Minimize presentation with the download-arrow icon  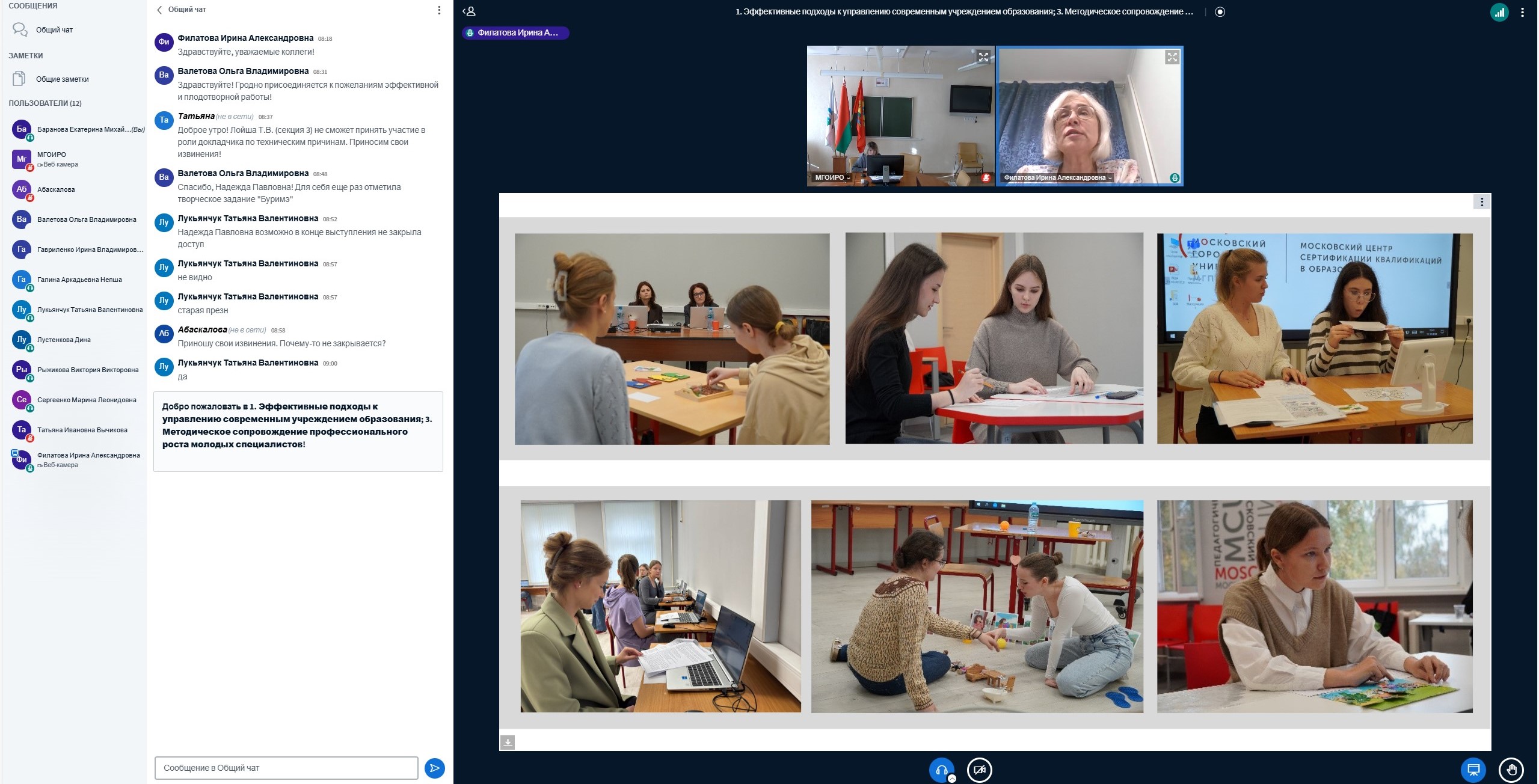point(508,743)
